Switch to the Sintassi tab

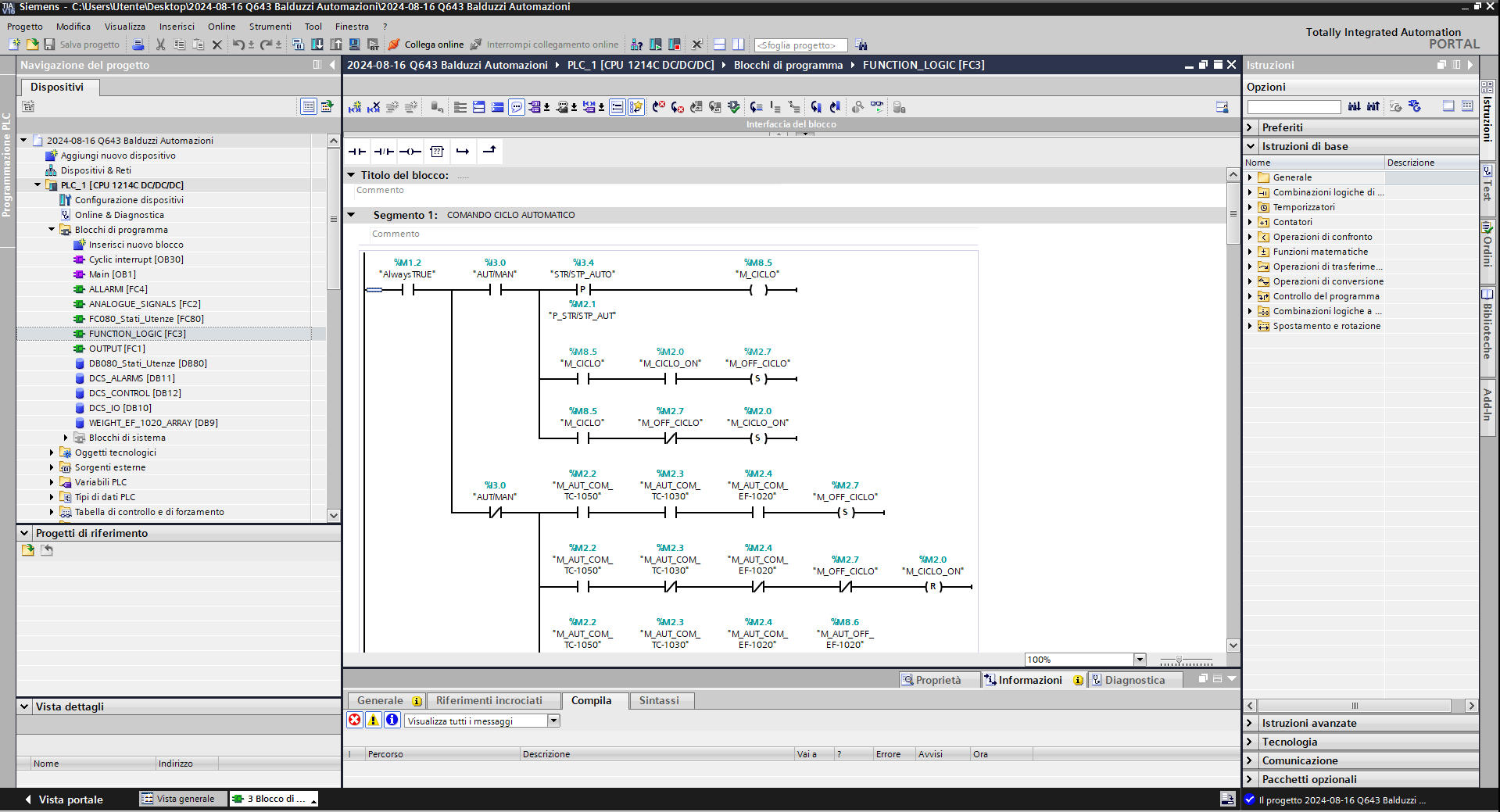(x=658, y=701)
